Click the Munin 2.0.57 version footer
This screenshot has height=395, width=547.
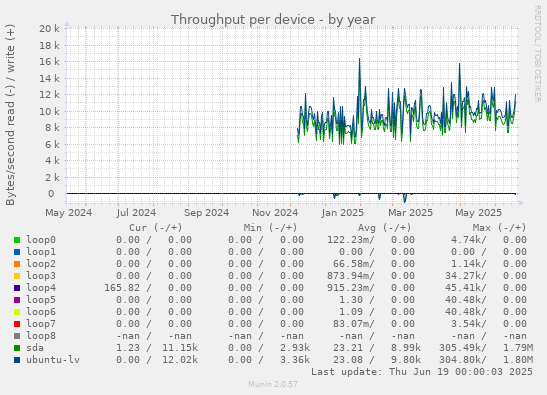273,384
